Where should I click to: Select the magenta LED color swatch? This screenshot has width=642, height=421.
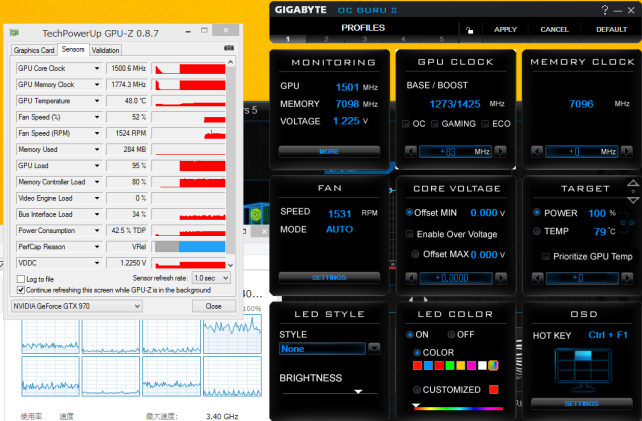[x=472, y=365]
